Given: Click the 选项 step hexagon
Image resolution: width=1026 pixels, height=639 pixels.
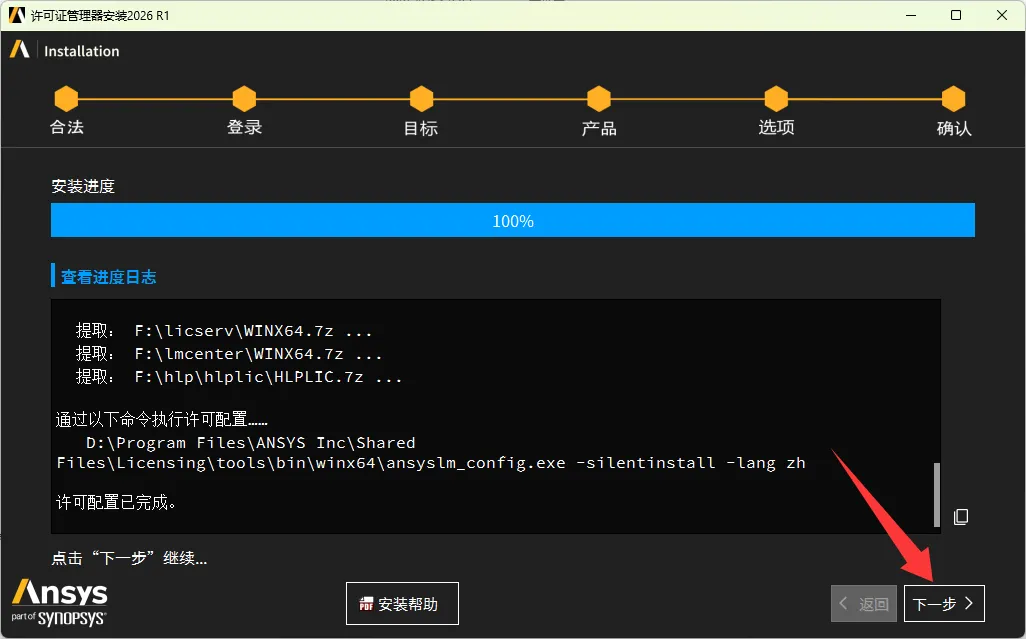Looking at the screenshot, I should click(776, 99).
